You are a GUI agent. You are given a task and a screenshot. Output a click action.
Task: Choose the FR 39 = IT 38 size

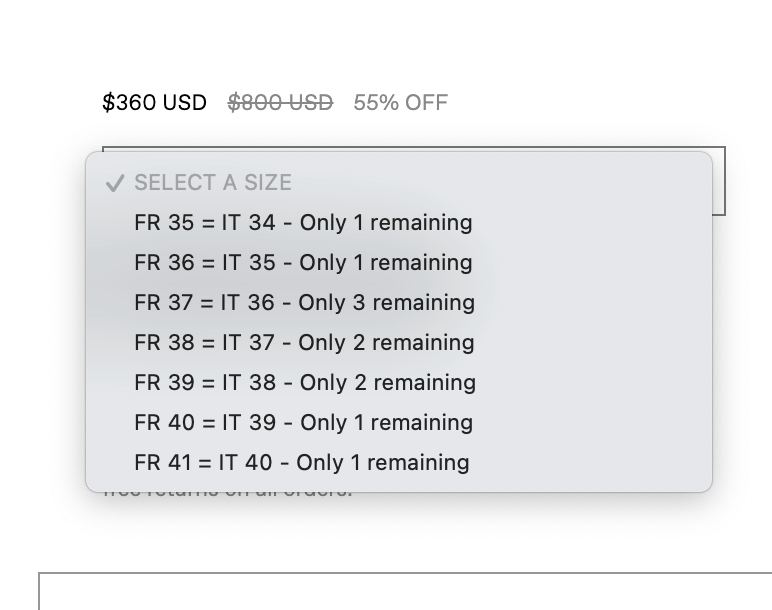pyautogui.click(x=304, y=382)
